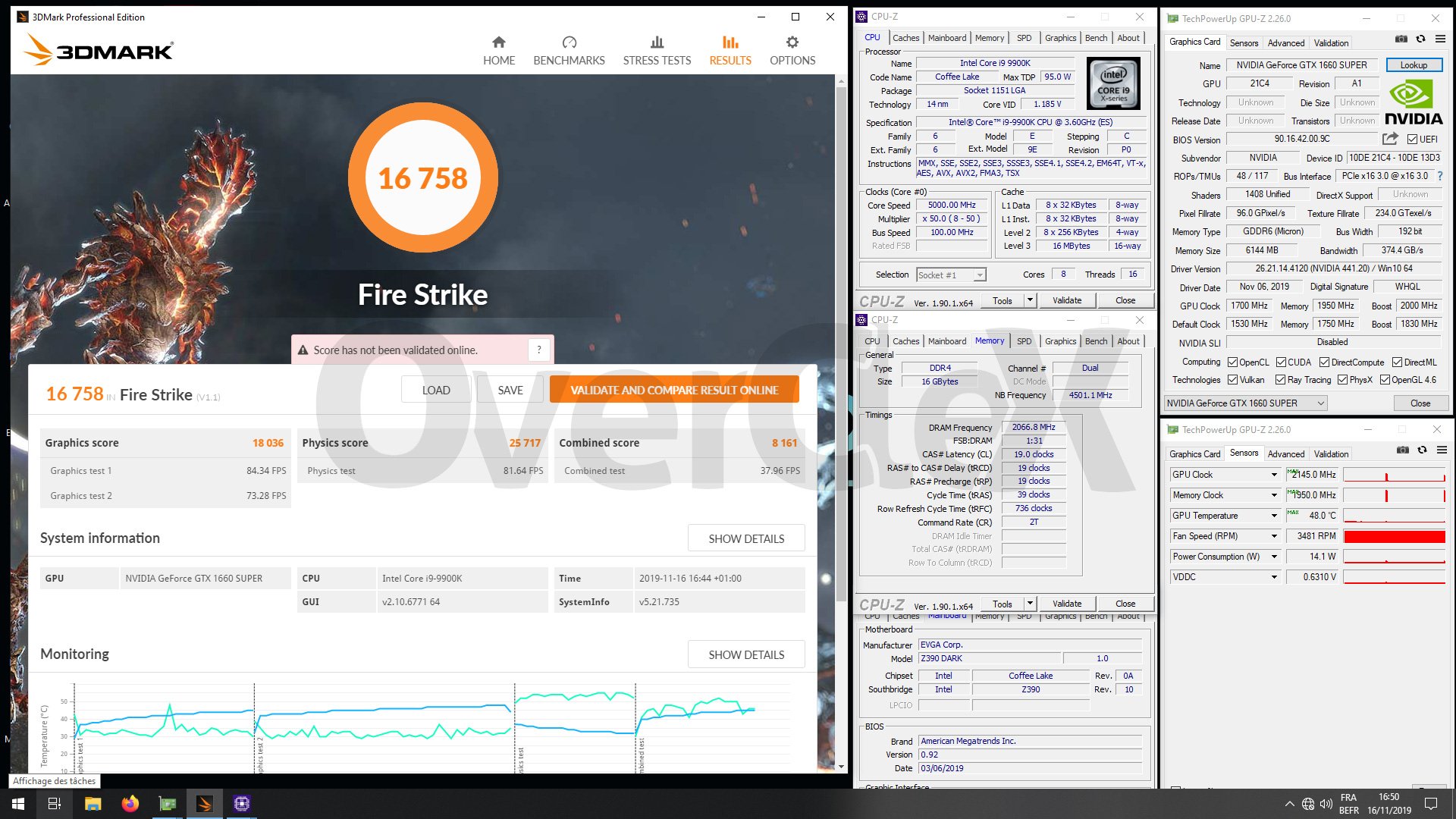Screen dimensions: 1456x819
Task: Click VALIDATE AND COMPARE RESULT ONLINE
Action: pos(674,390)
